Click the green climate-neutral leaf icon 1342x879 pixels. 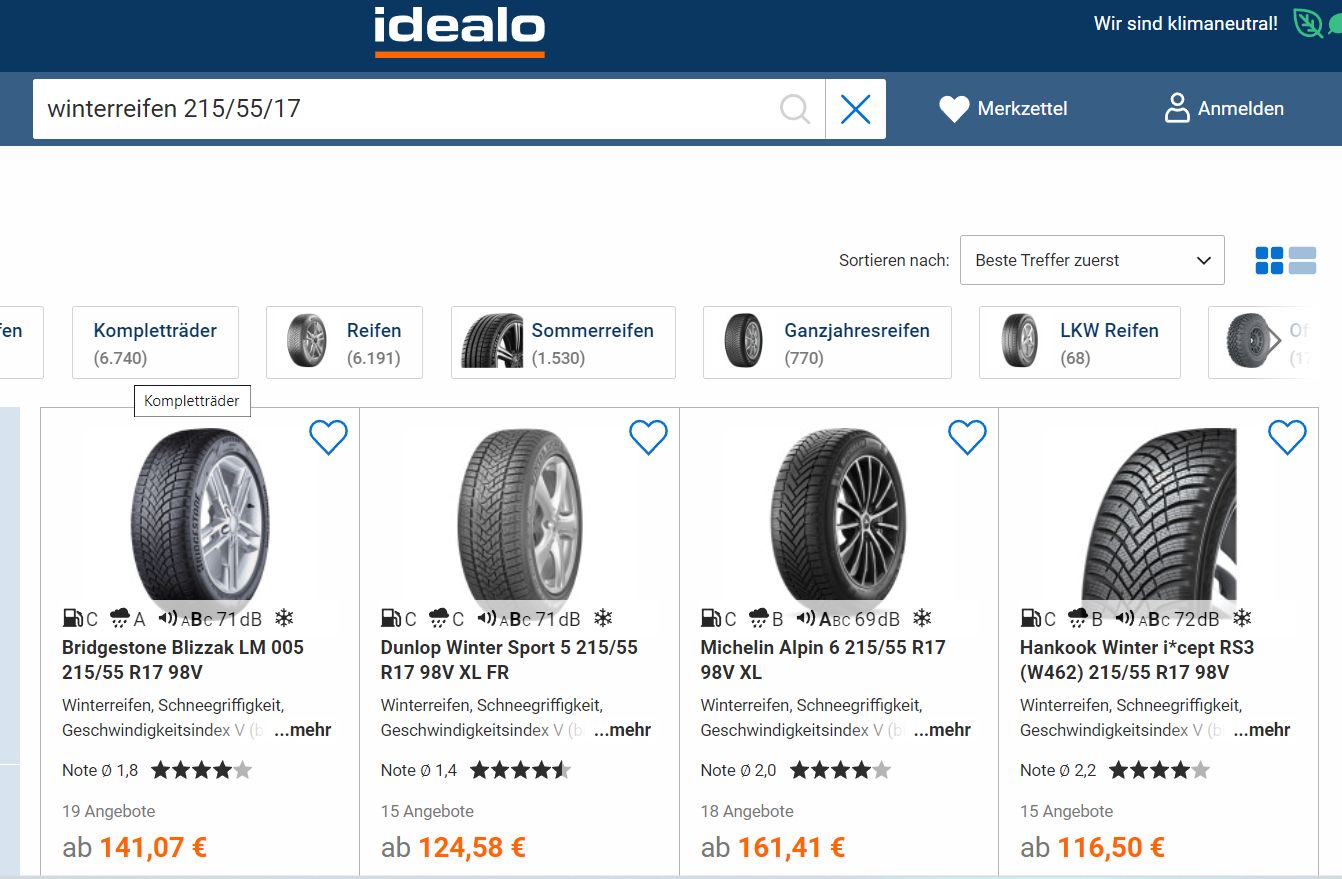(x=1307, y=23)
